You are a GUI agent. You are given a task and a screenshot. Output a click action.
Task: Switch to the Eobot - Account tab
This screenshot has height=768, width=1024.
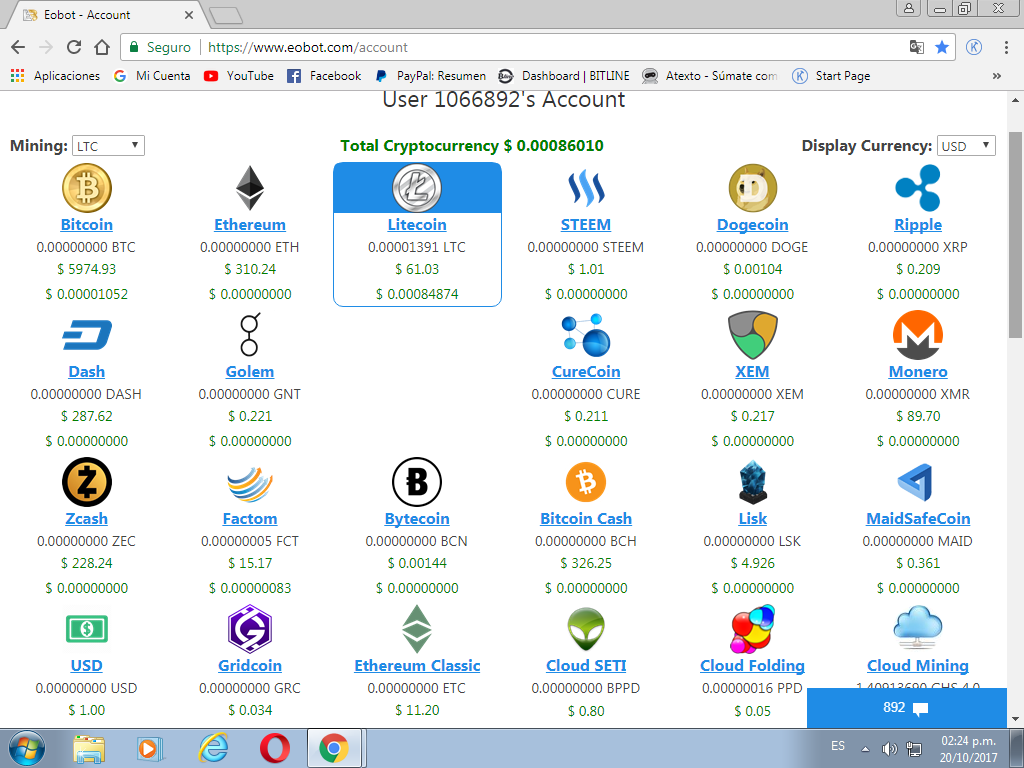click(x=108, y=14)
